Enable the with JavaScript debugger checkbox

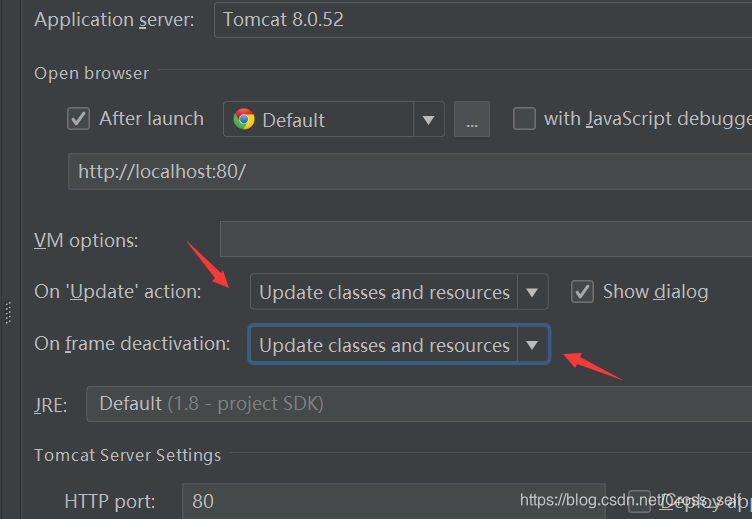pyautogui.click(x=524, y=118)
